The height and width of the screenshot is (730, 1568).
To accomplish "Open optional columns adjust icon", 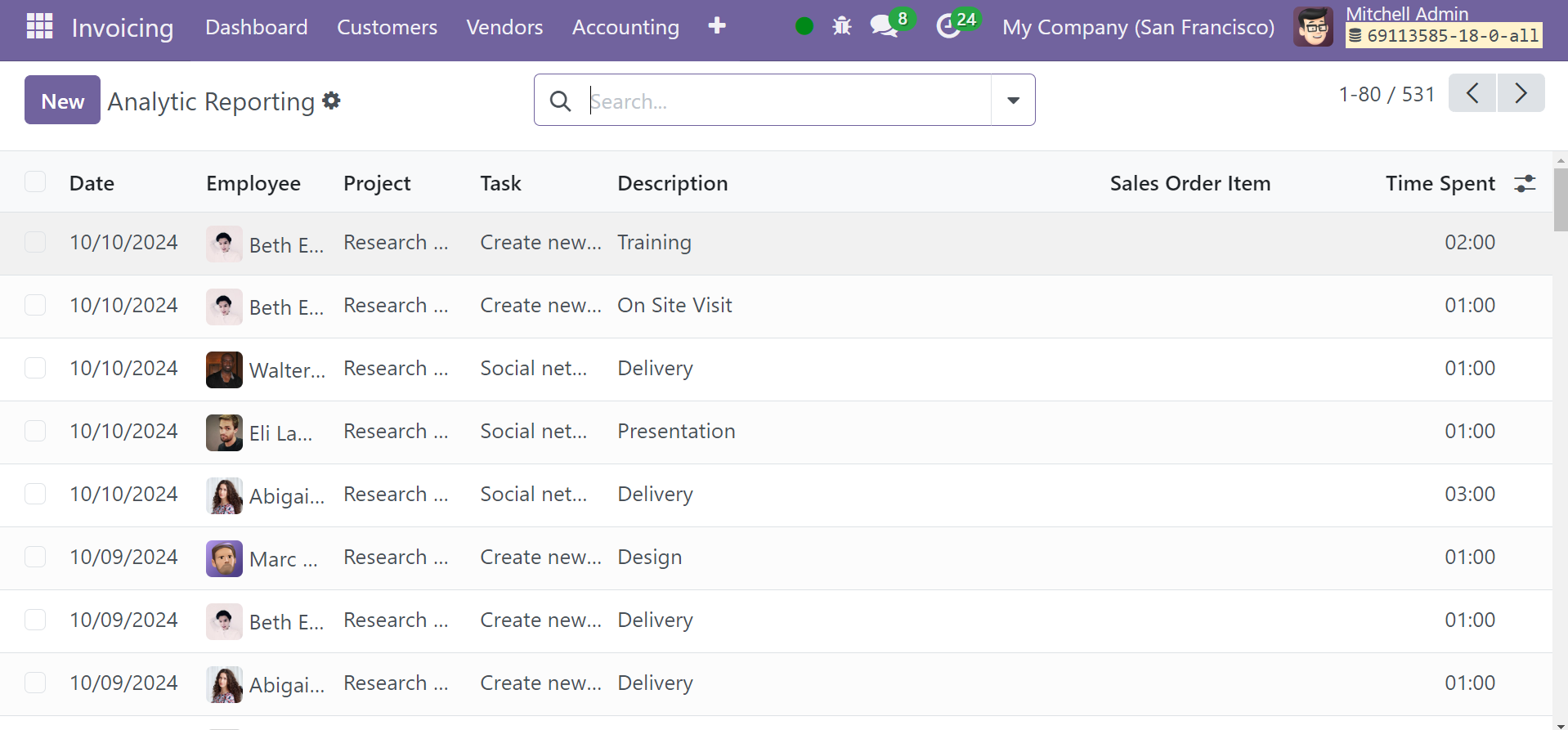I will [x=1525, y=183].
